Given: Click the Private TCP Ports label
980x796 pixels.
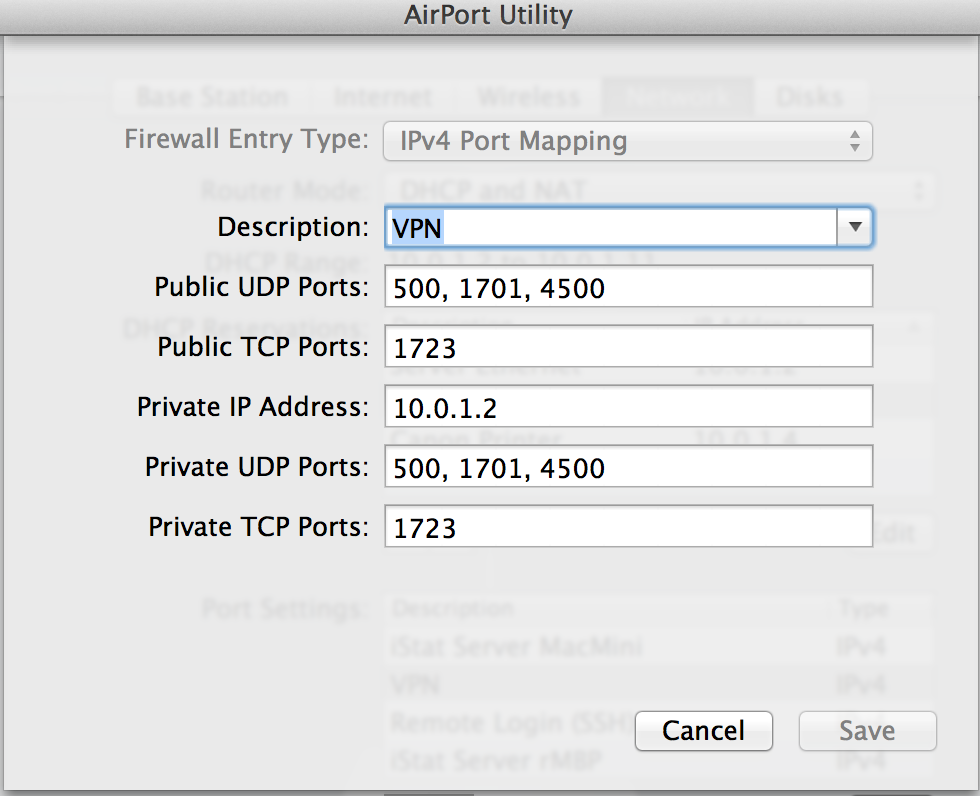Looking at the screenshot, I should [x=259, y=527].
